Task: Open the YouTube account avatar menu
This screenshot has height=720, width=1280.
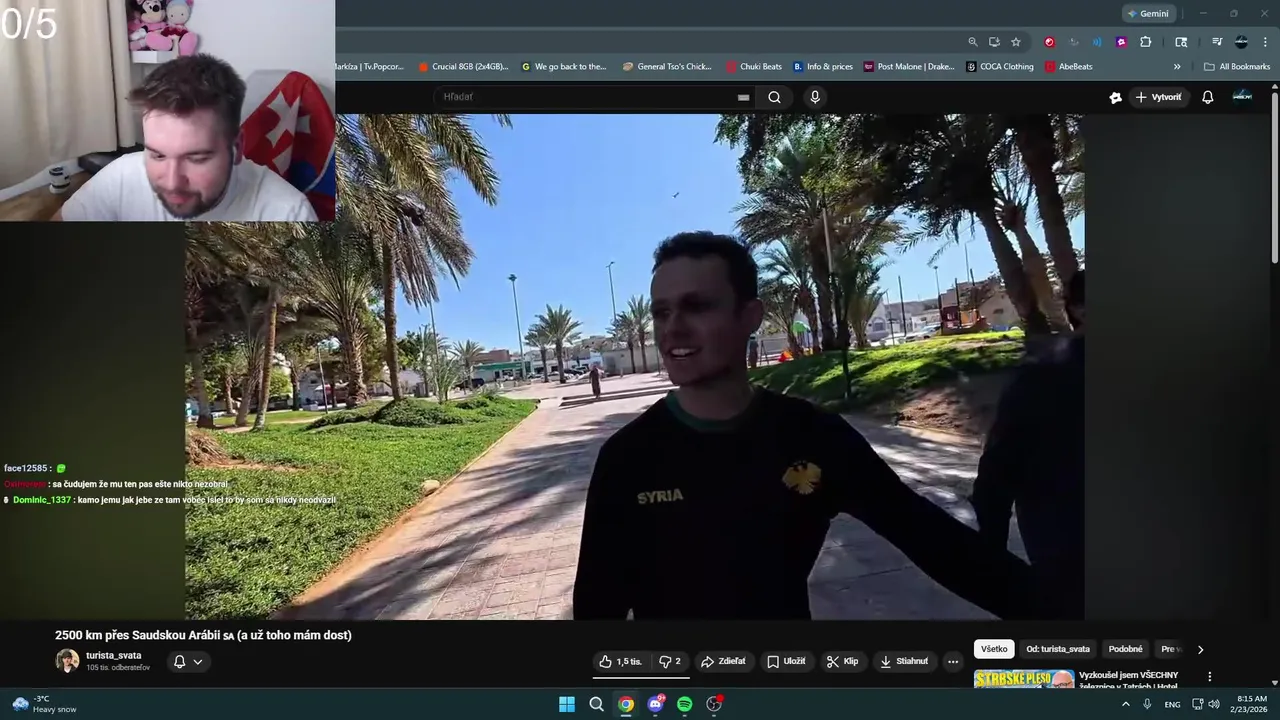Action: [1242, 96]
